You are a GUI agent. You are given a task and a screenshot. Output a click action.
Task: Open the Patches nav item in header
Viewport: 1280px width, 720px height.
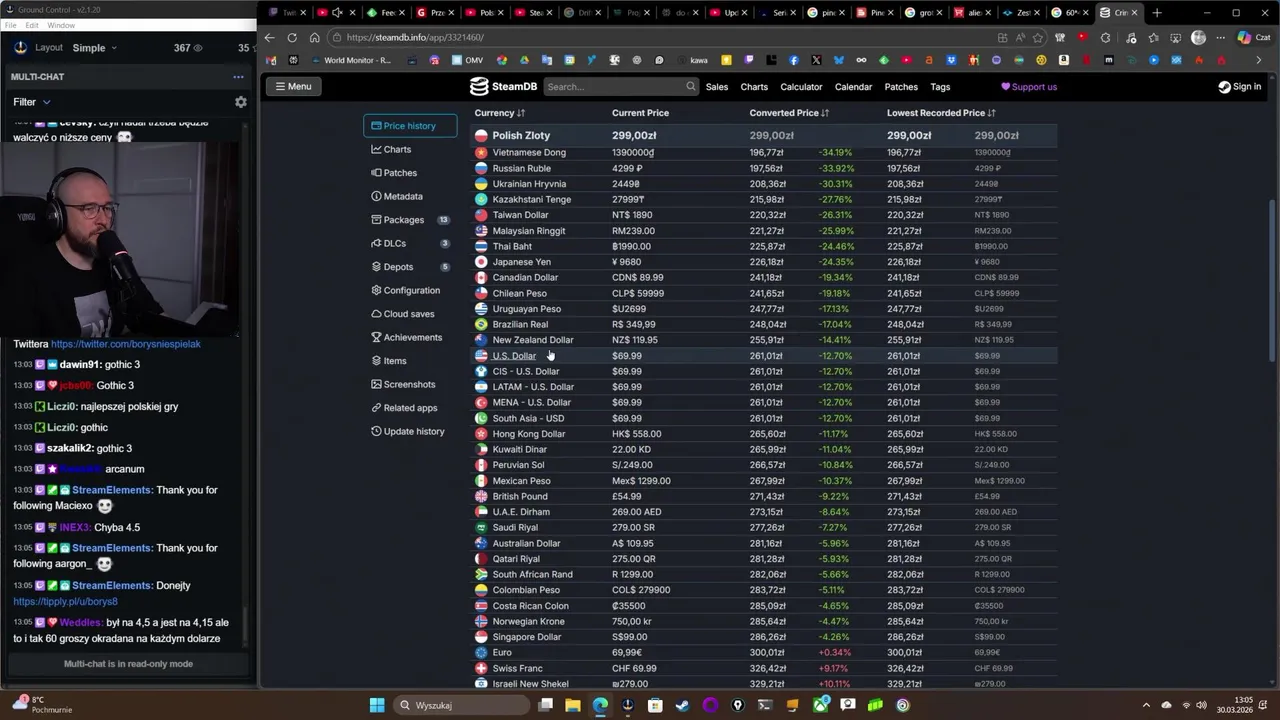point(901,87)
